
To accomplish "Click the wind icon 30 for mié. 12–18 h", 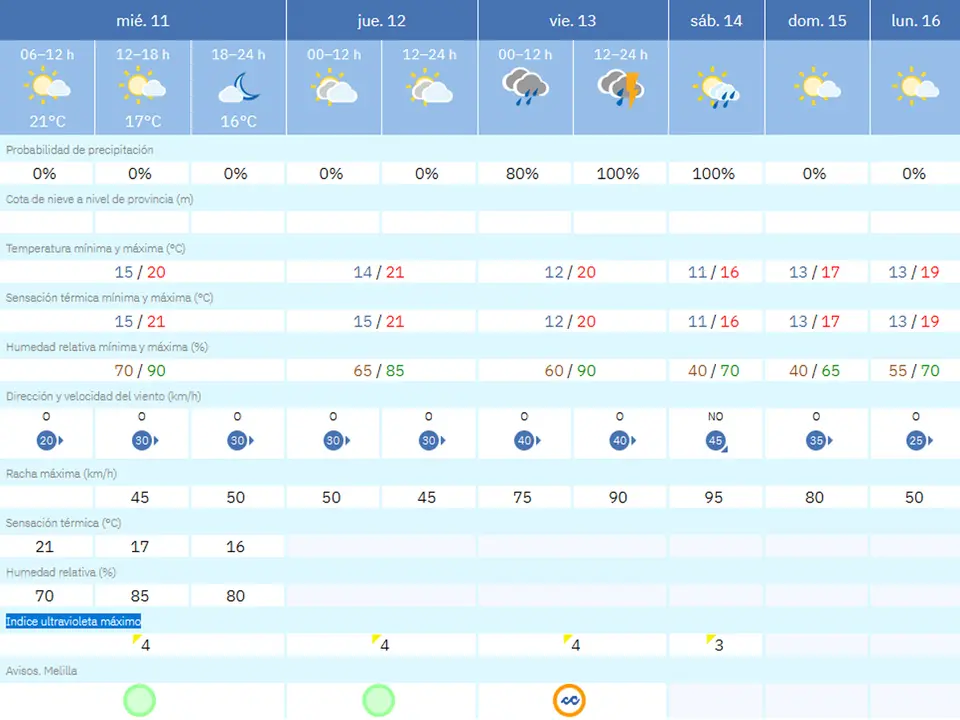I will tap(145, 440).
